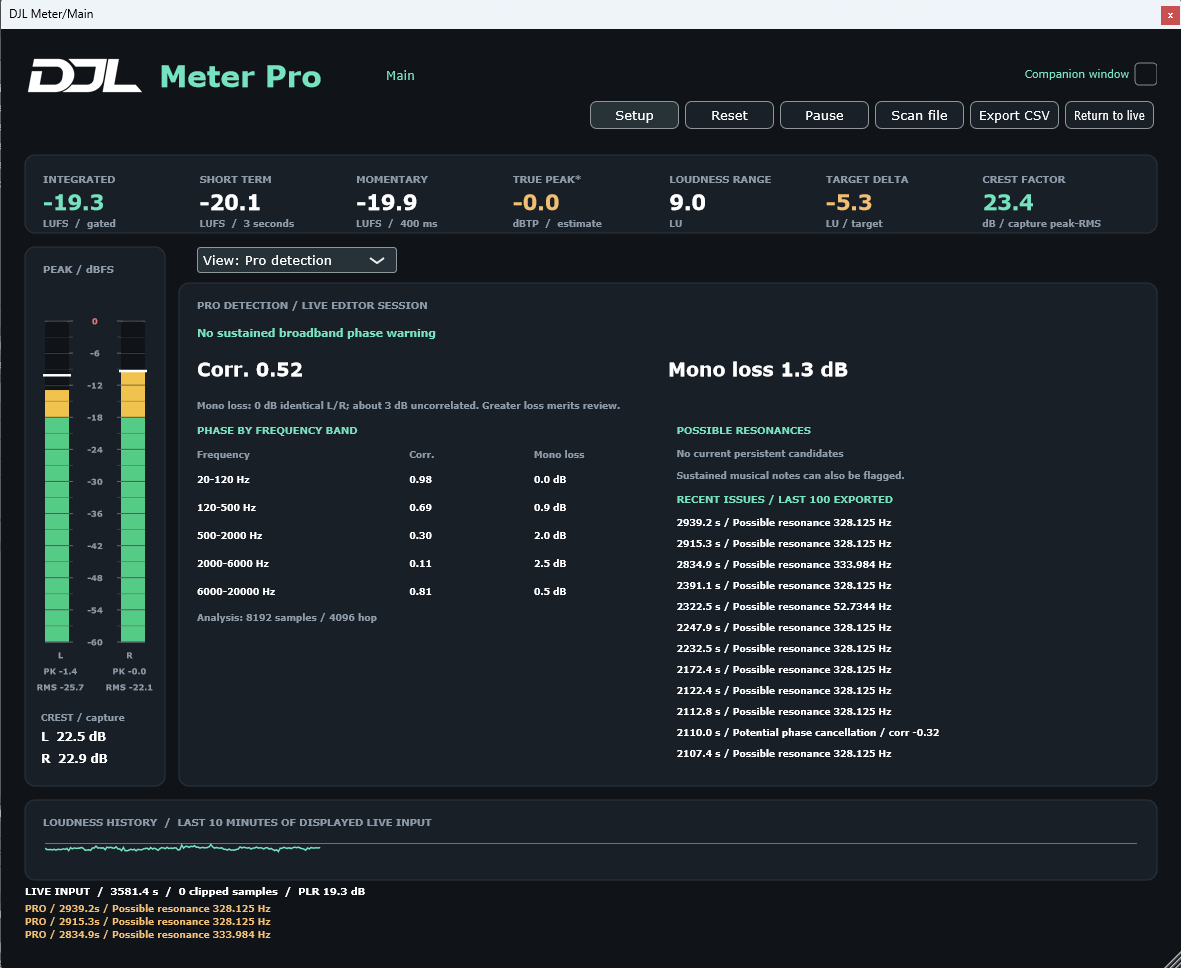This screenshot has height=968, width=1181.
Task: Click the 2107.4 s resonance issue
Action: point(784,753)
